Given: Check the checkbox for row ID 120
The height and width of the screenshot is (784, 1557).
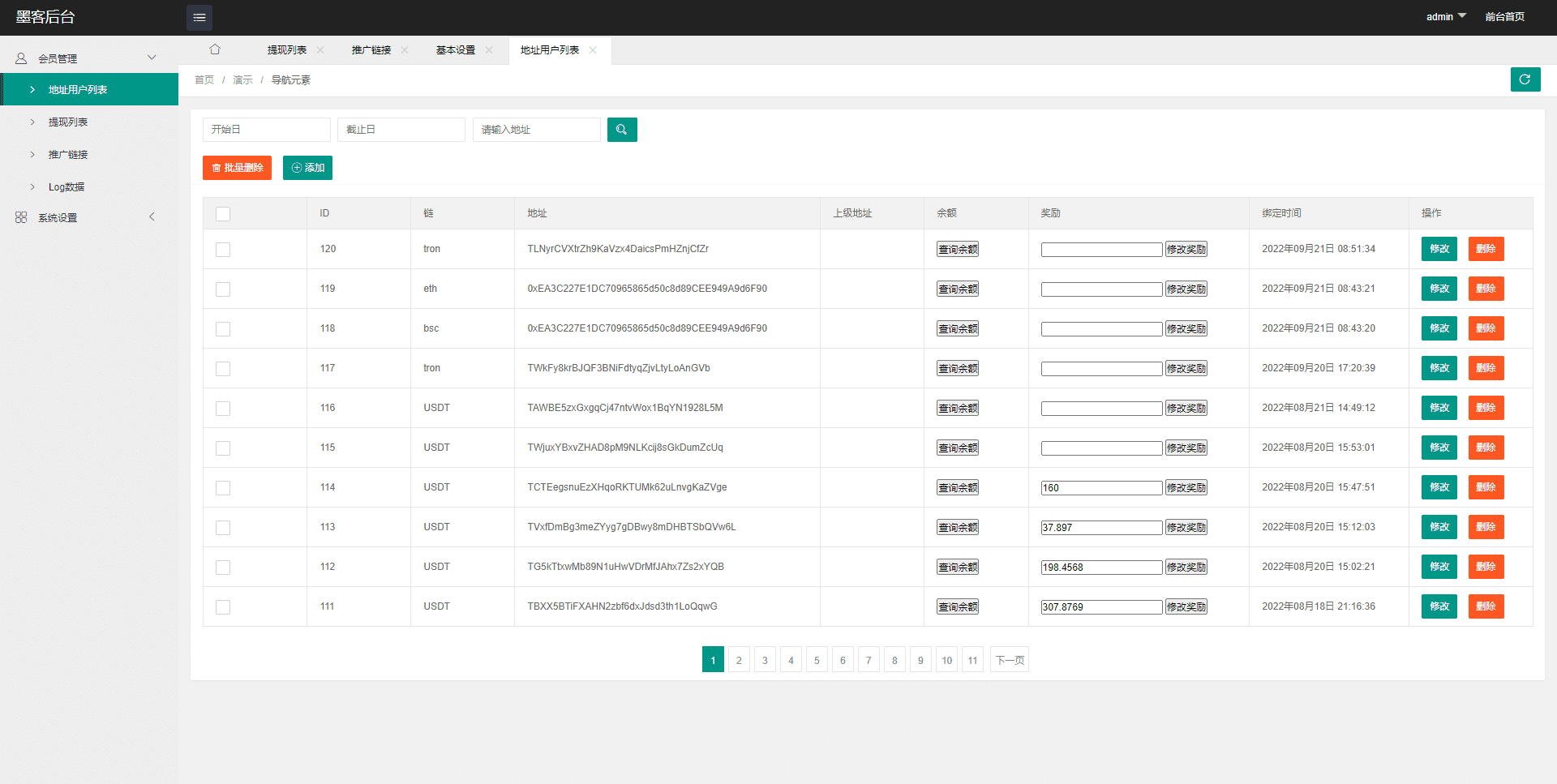Looking at the screenshot, I should 223,250.
